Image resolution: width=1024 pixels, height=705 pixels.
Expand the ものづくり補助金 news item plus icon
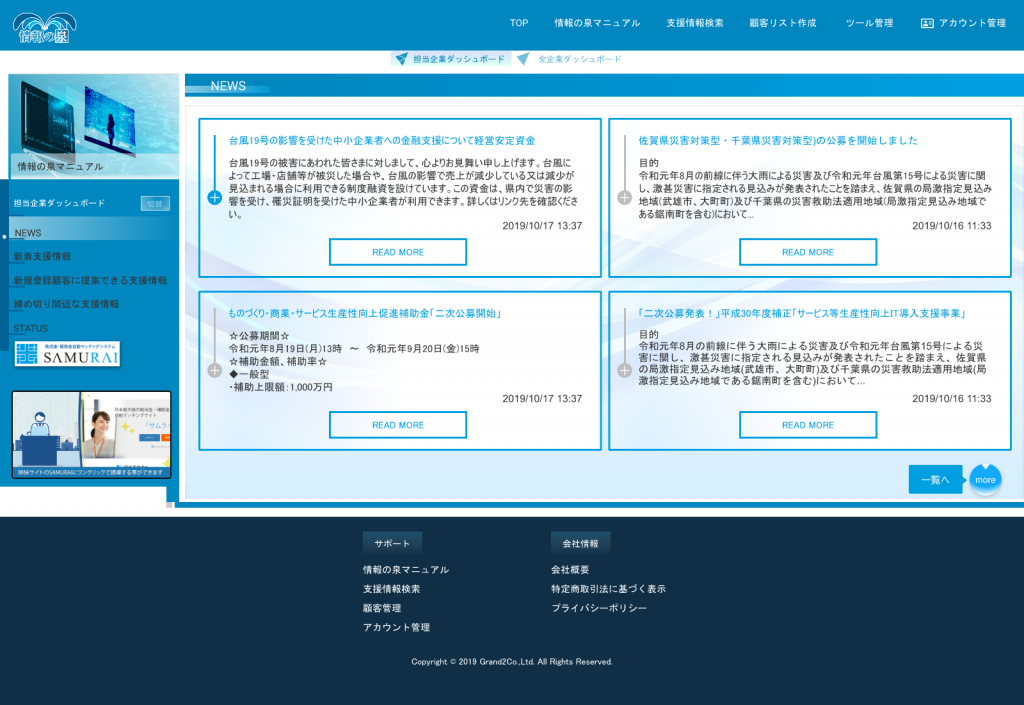(x=214, y=371)
